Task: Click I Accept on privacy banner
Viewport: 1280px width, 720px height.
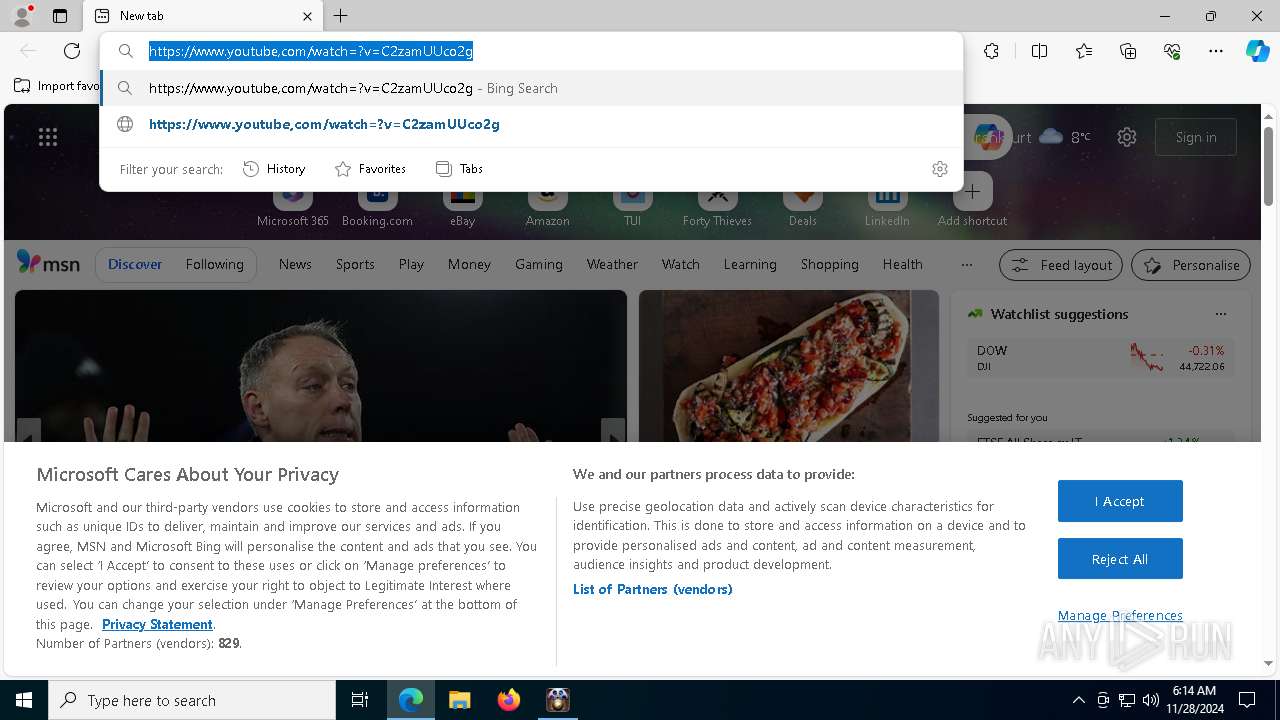Action: [1120, 501]
